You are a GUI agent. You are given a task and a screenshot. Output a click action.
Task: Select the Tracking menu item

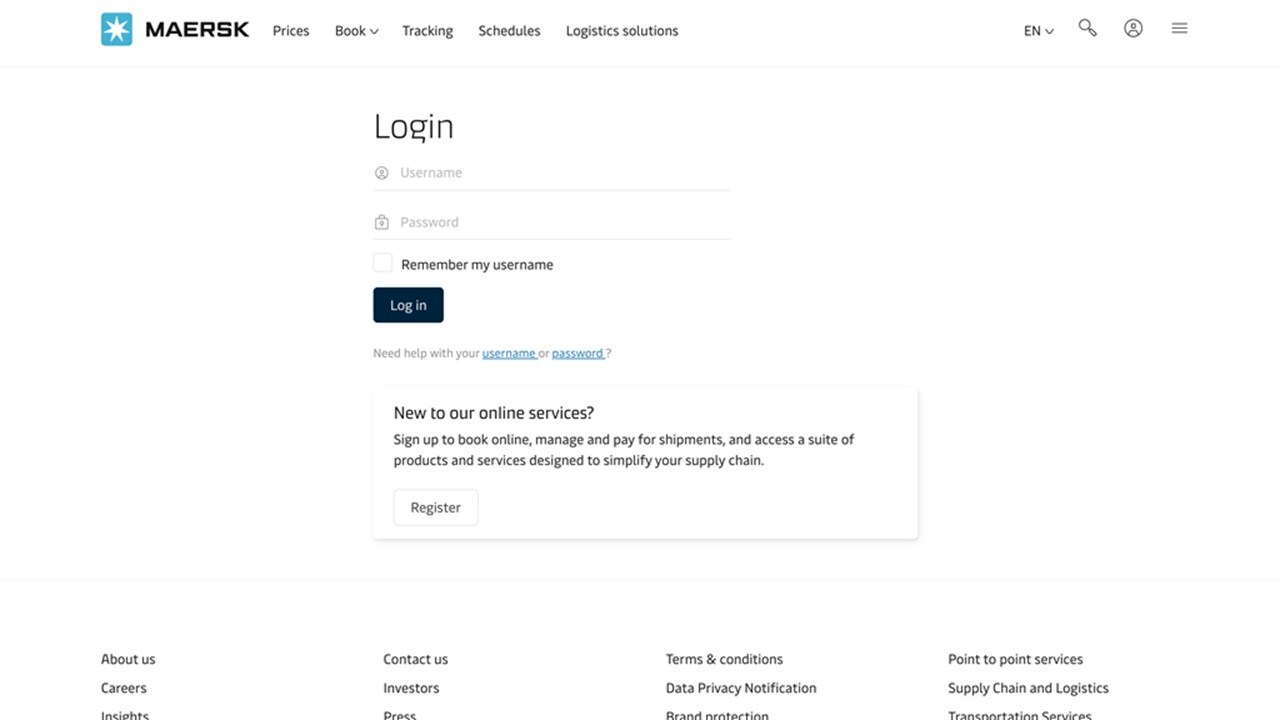point(427,31)
